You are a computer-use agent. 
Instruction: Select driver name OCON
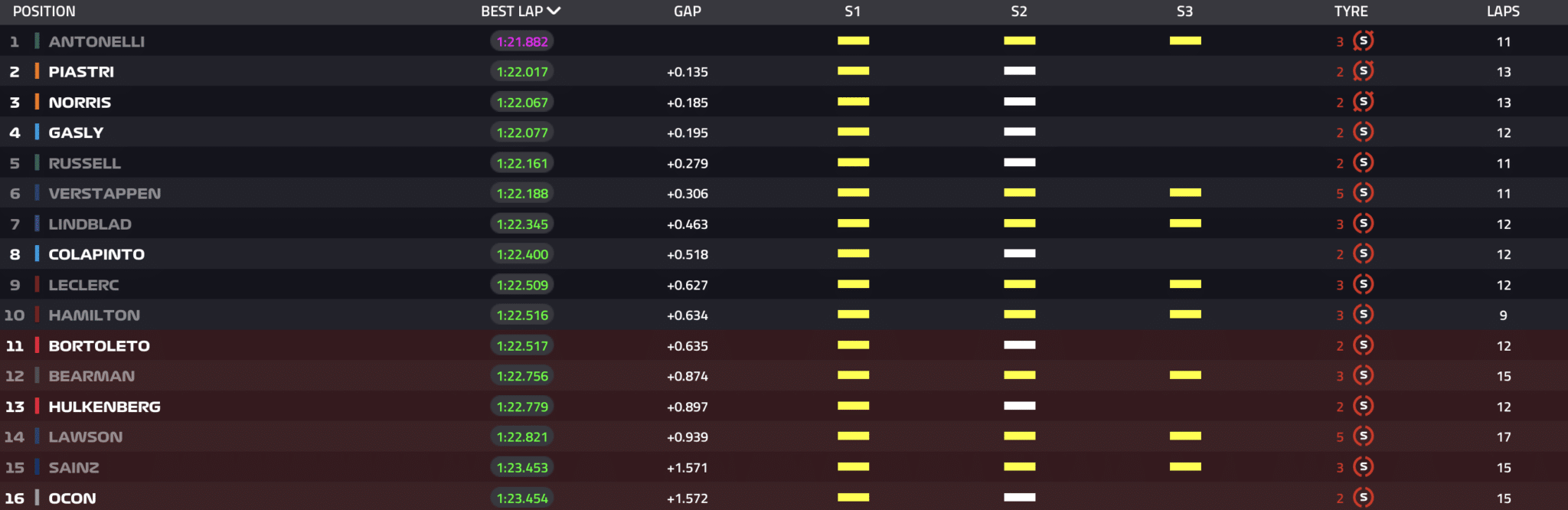[73, 499]
